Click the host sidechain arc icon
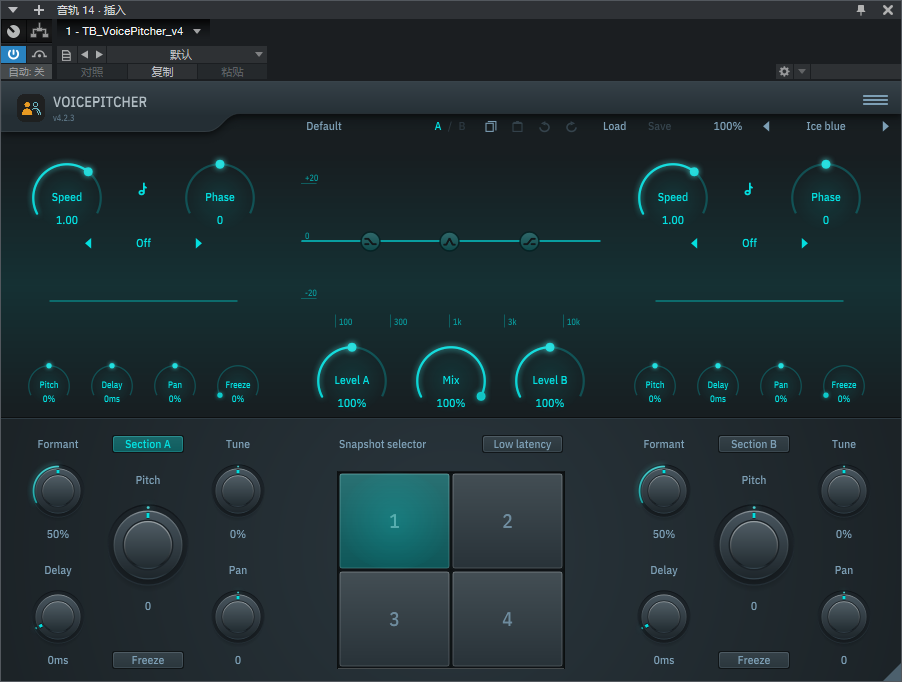 (x=39, y=55)
